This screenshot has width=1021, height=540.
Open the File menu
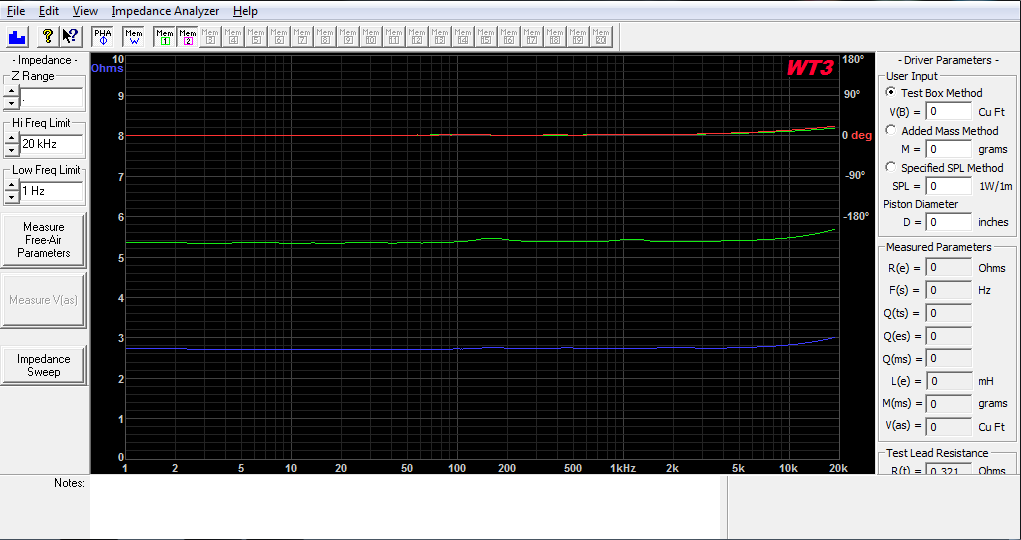[x=16, y=11]
